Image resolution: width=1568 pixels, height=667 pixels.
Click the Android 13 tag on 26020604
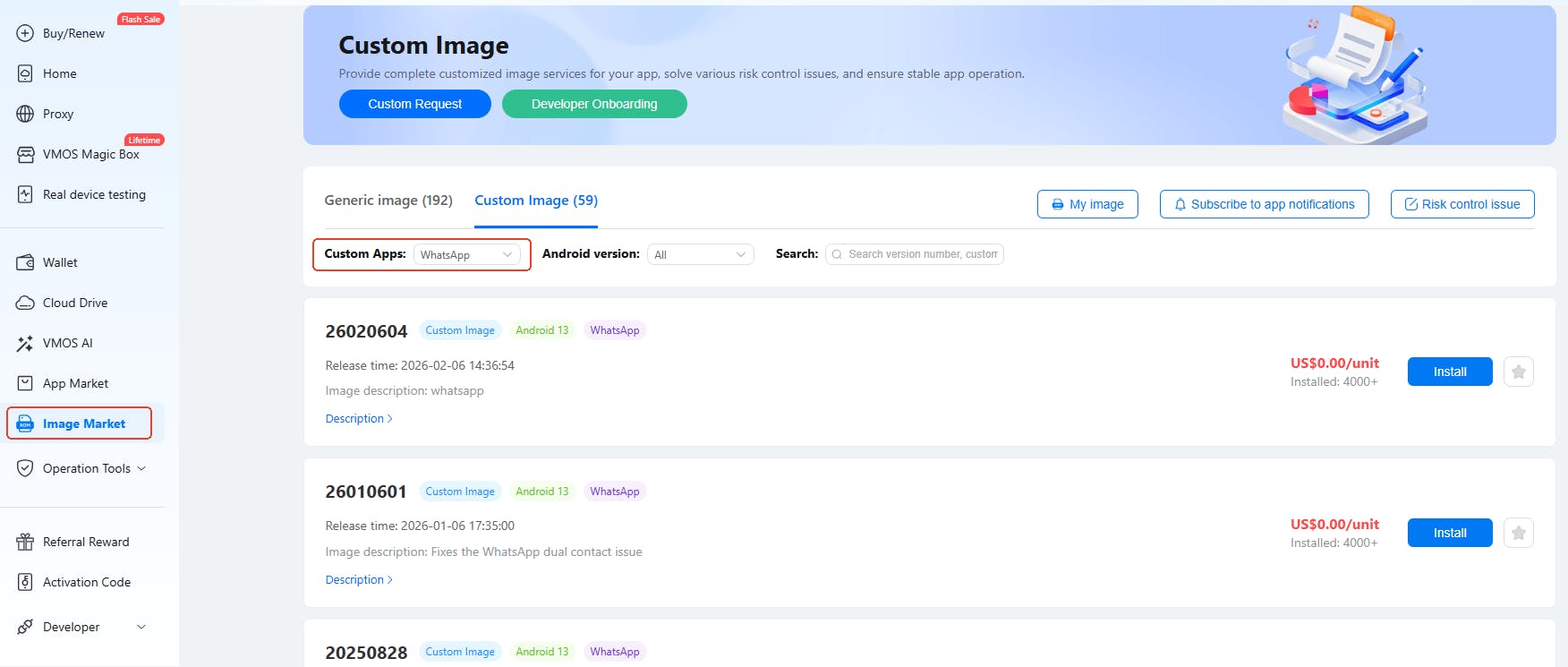(x=542, y=330)
